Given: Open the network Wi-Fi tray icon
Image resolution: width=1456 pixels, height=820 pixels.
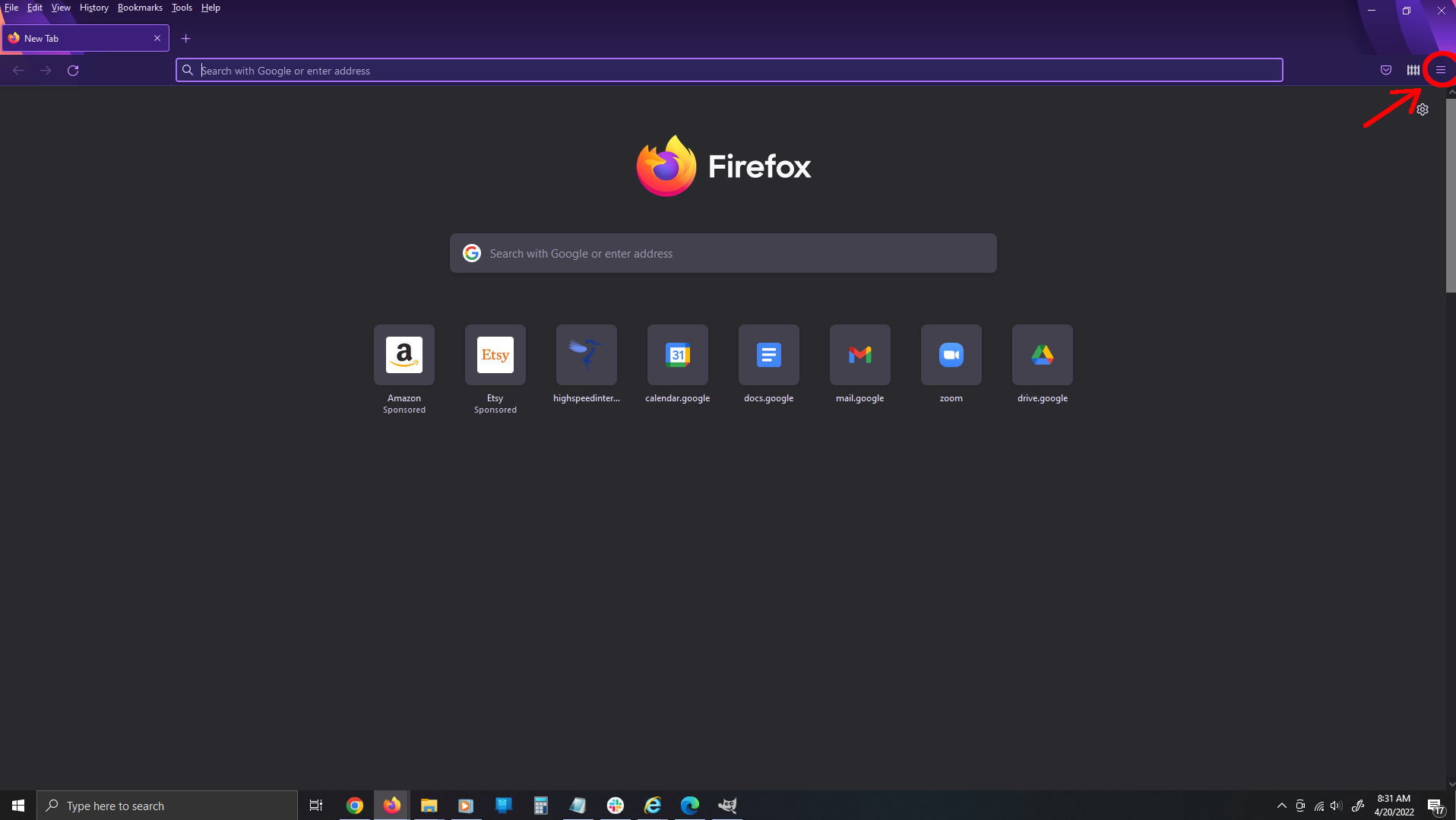Looking at the screenshot, I should click(1318, 806).
